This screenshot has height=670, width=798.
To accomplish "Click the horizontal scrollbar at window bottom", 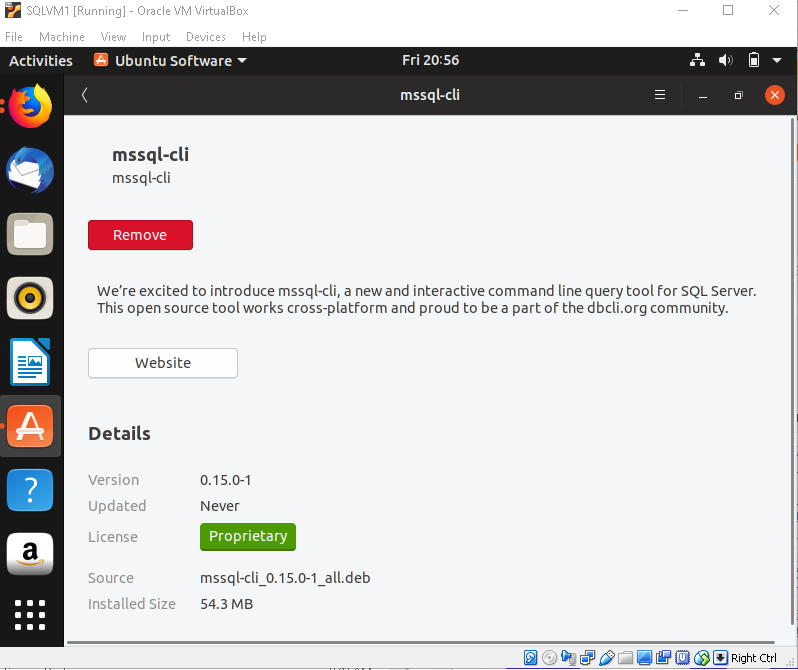I will [421, 643].
